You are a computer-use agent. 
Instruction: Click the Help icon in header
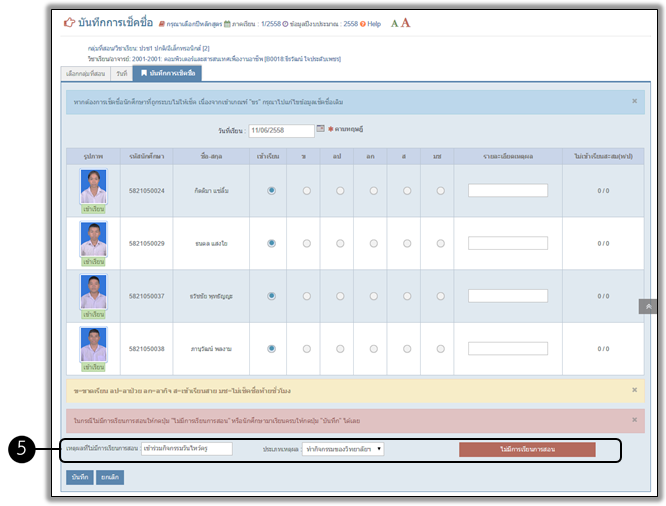pos(364,23)
